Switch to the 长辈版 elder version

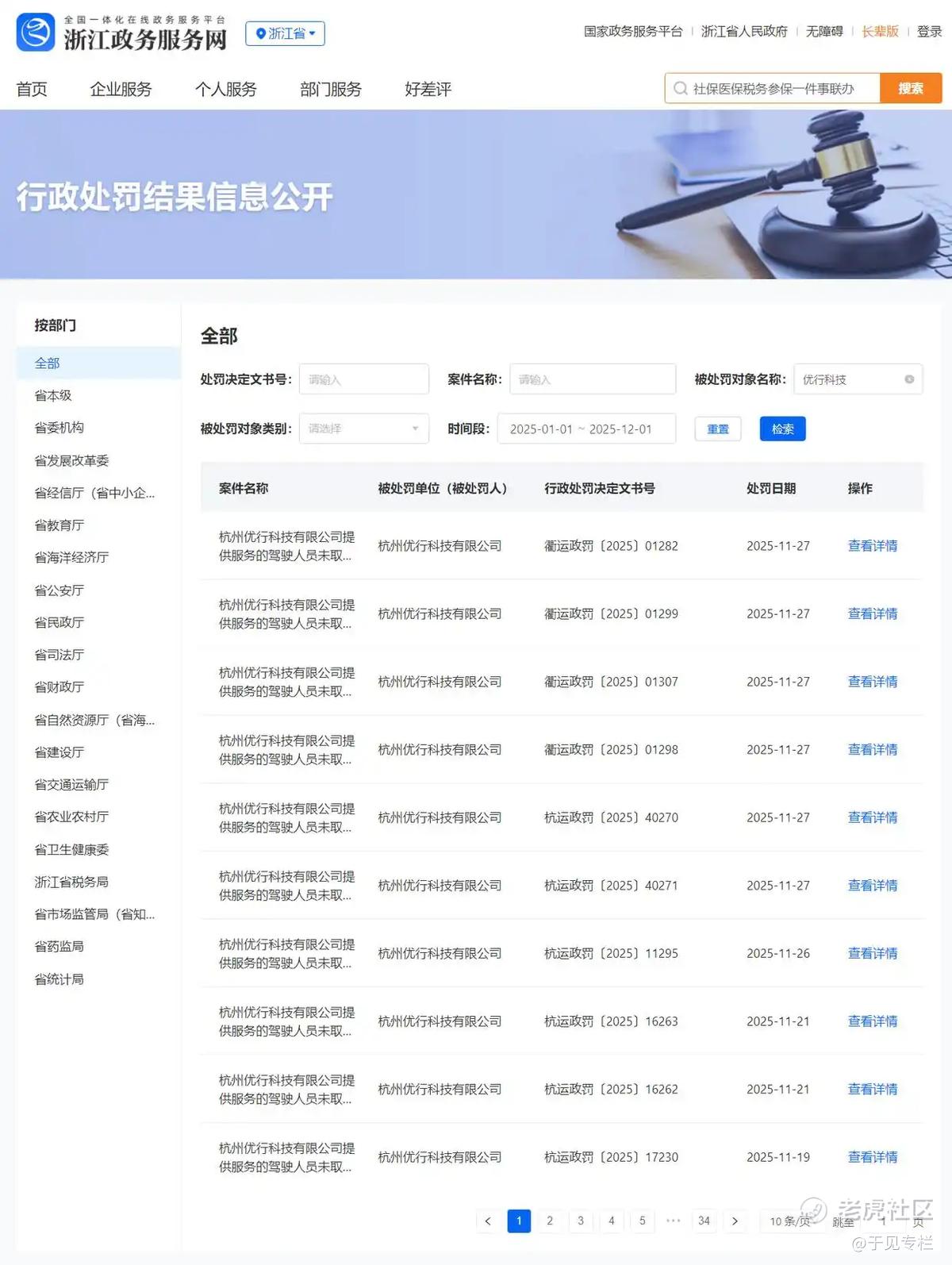880,32
